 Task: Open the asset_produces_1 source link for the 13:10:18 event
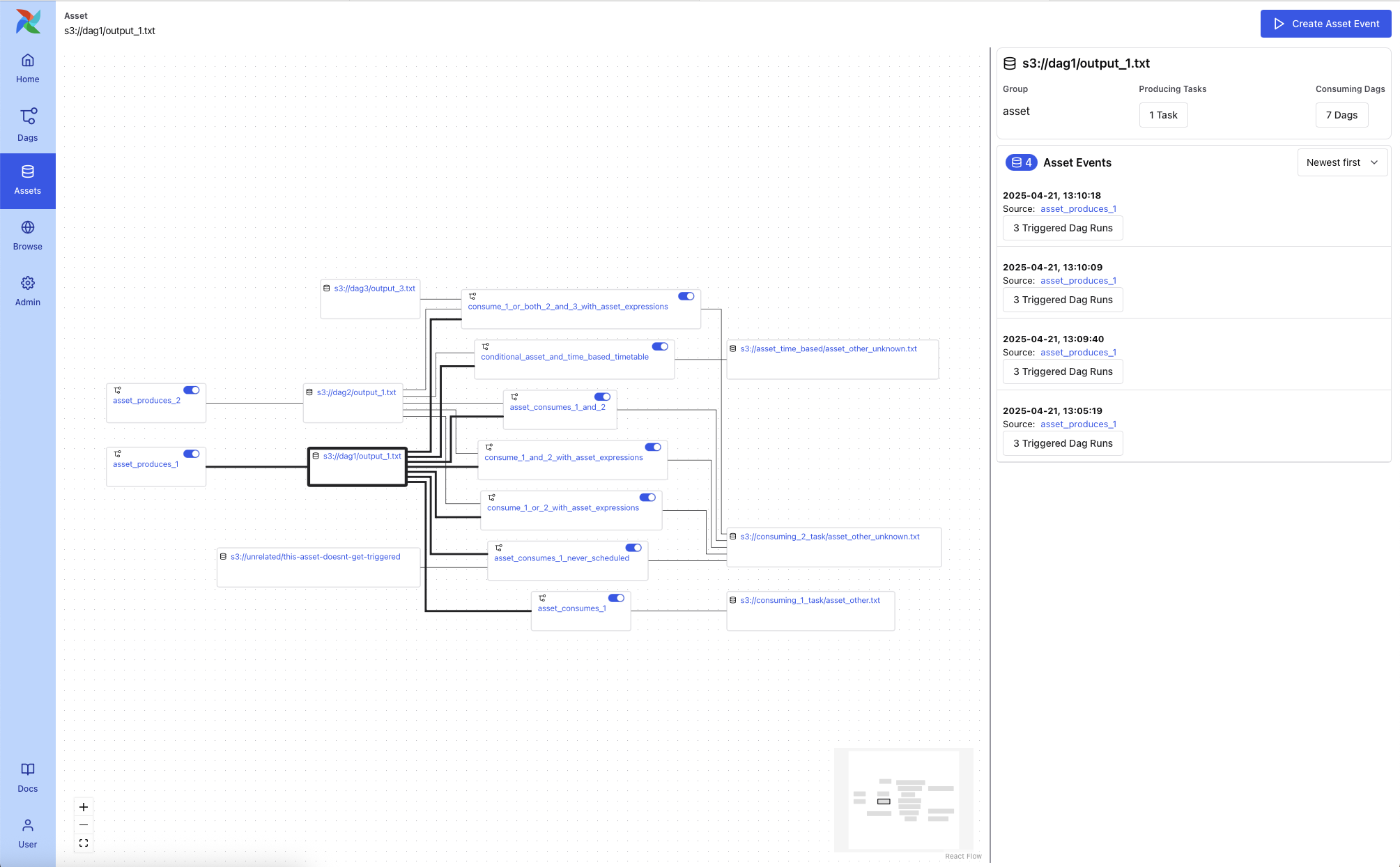click(1078, 209)
